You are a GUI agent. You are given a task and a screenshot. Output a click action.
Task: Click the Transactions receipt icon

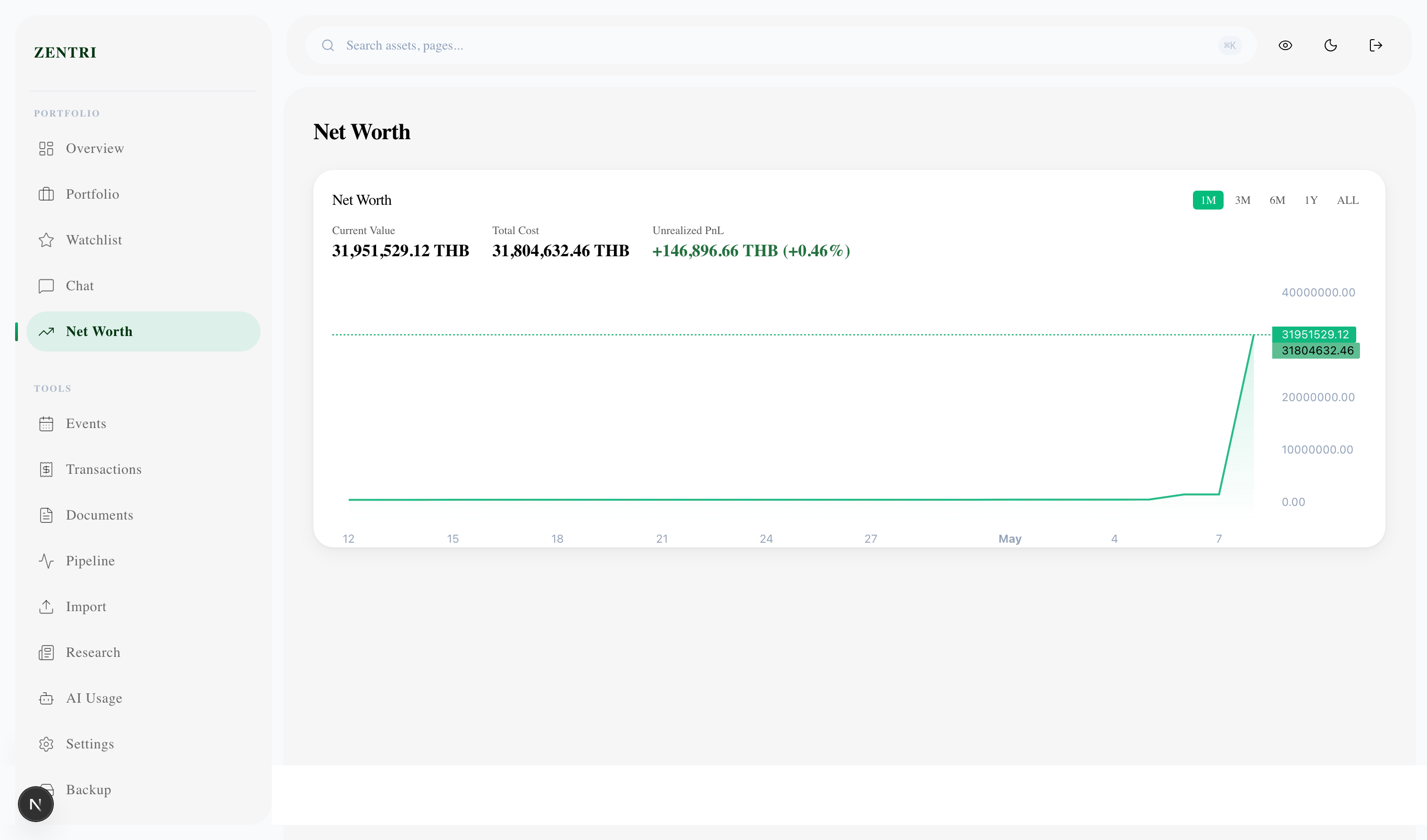(46, 470)
